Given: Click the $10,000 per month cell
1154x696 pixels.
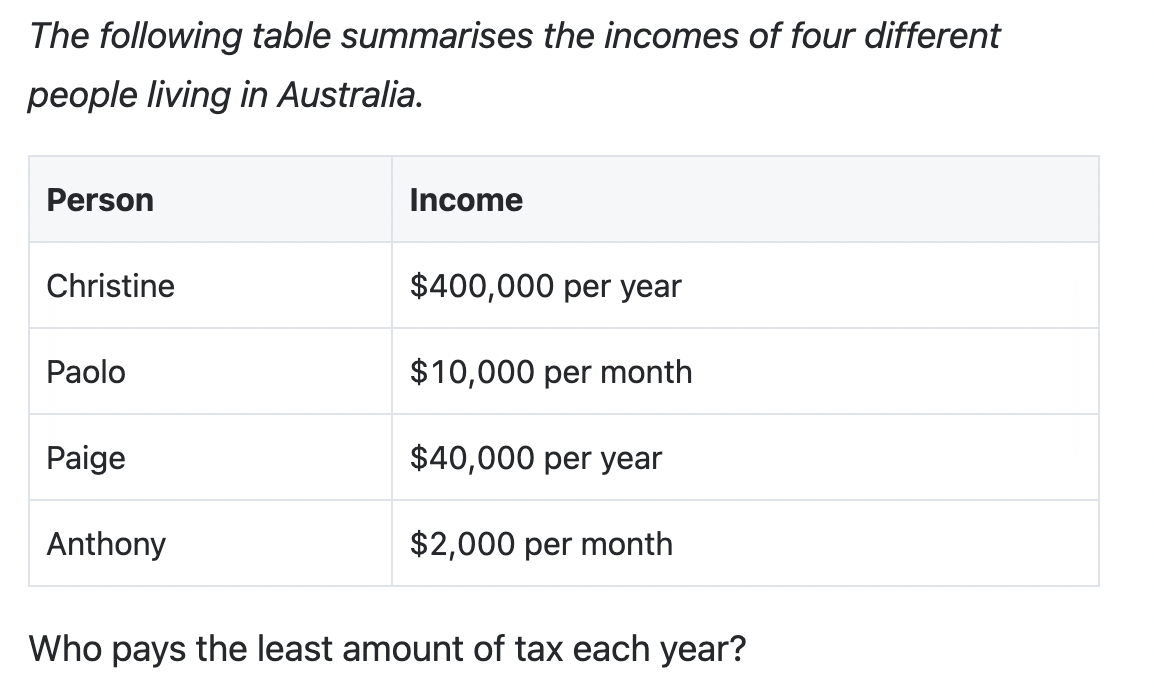Looking at the screenshot, I should click(x=746, y=372).
